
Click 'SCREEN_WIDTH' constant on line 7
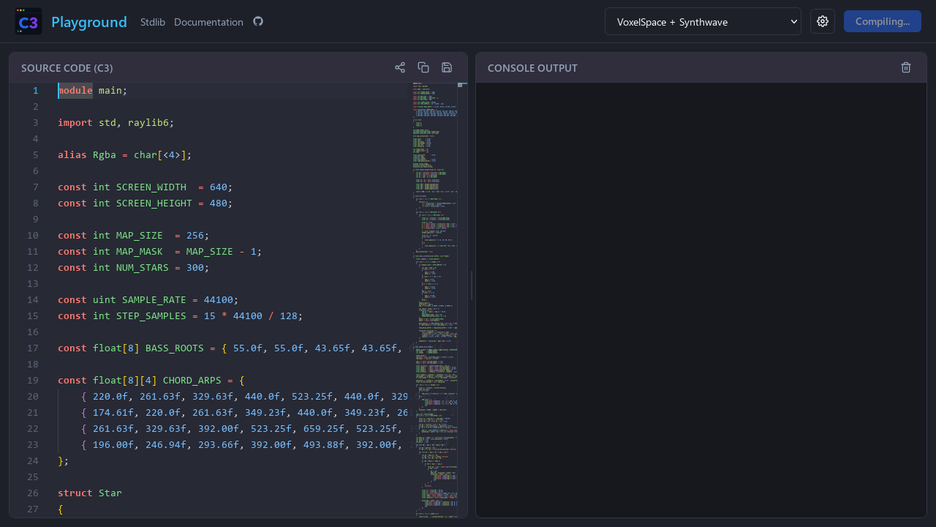click(x=151, y=187)
